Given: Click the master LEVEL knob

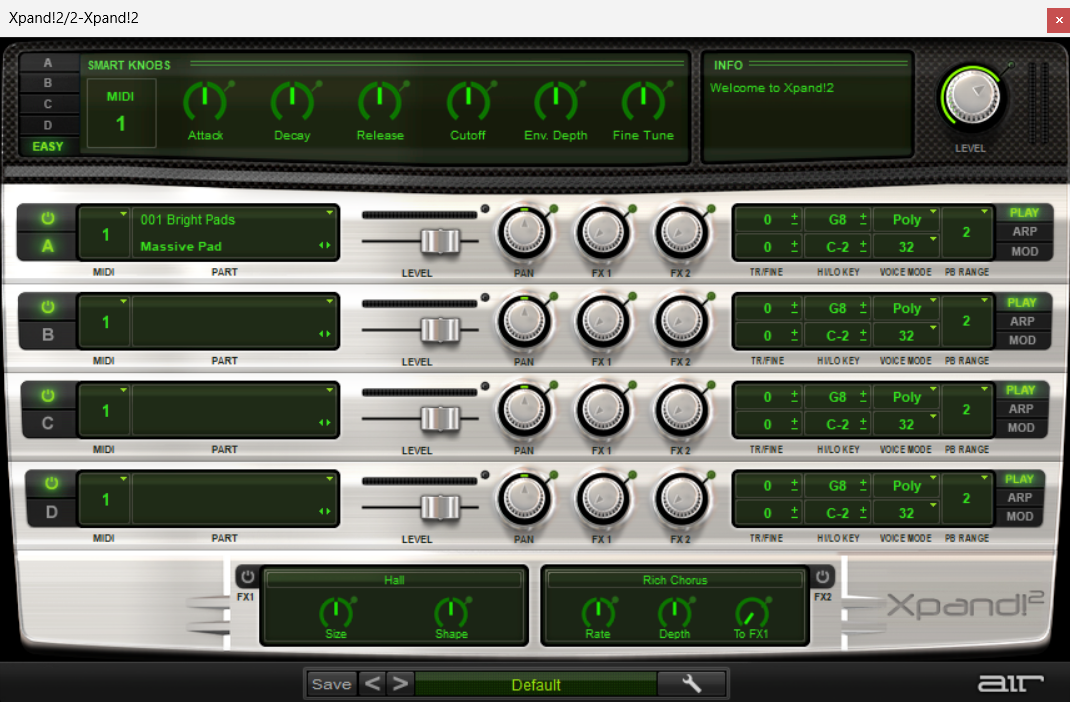Looking at the screenshot, I should pos(972,97).
